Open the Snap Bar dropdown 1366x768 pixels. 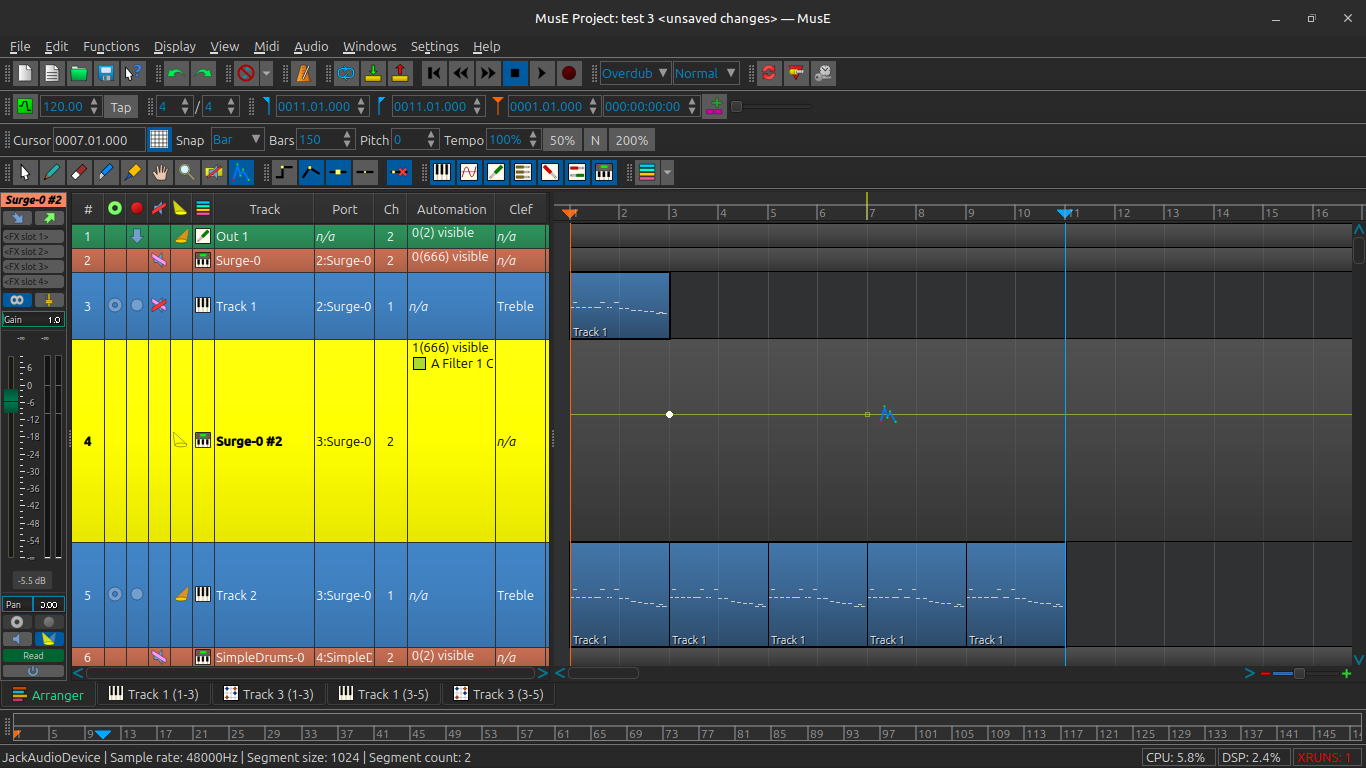[237, 140]
